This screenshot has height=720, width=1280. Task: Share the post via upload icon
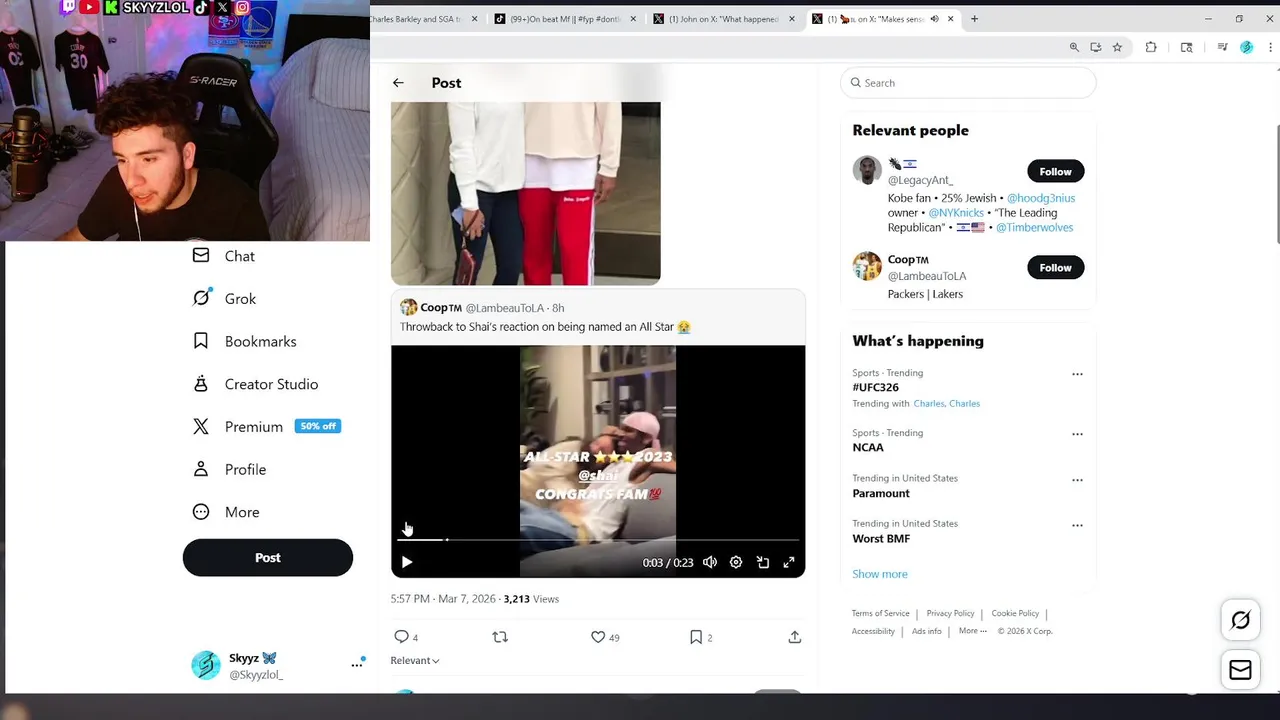coord(795,637)
